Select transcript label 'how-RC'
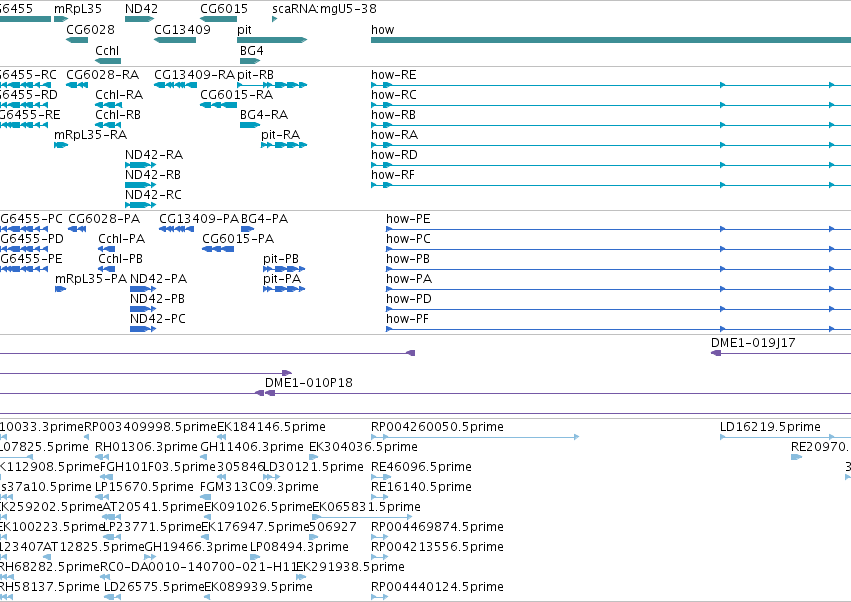Image resolution: width=851 pixels, height=602 pixels. point(393,95)
